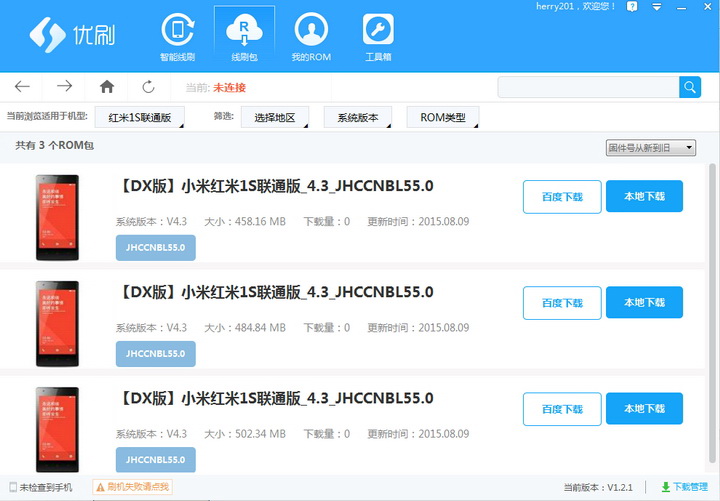Click the 刷机失败请点我 warning link
This screenshot has height=501, width=720.
coord(133,487)
